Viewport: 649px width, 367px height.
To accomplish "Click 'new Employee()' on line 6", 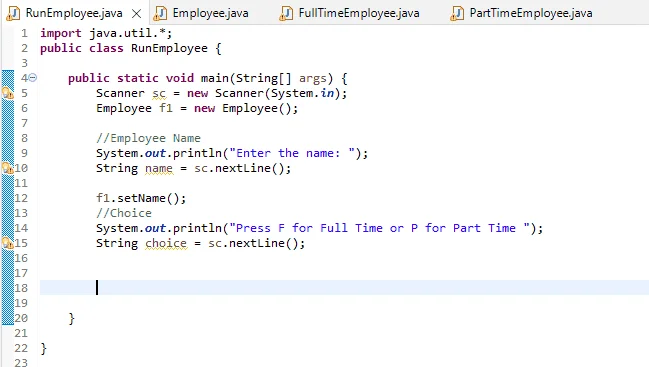I will pyautogui.click(x=242, y=108).
